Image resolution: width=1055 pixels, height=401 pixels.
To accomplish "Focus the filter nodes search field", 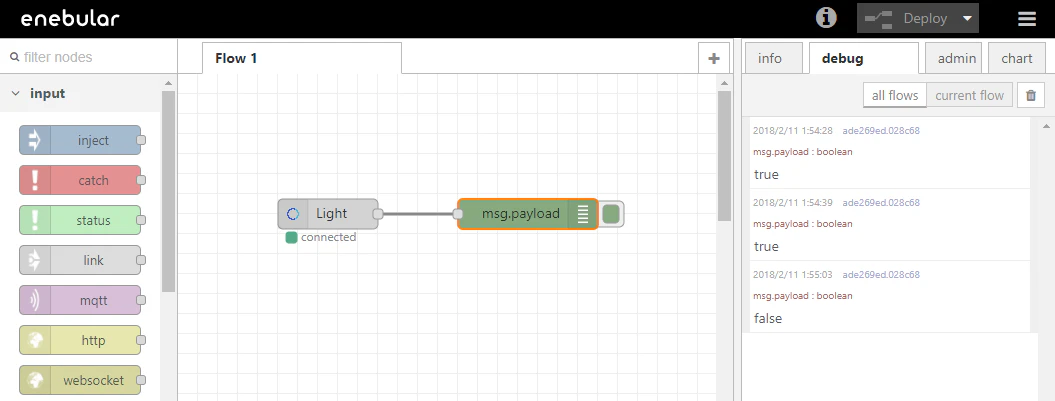I will 89,57.
